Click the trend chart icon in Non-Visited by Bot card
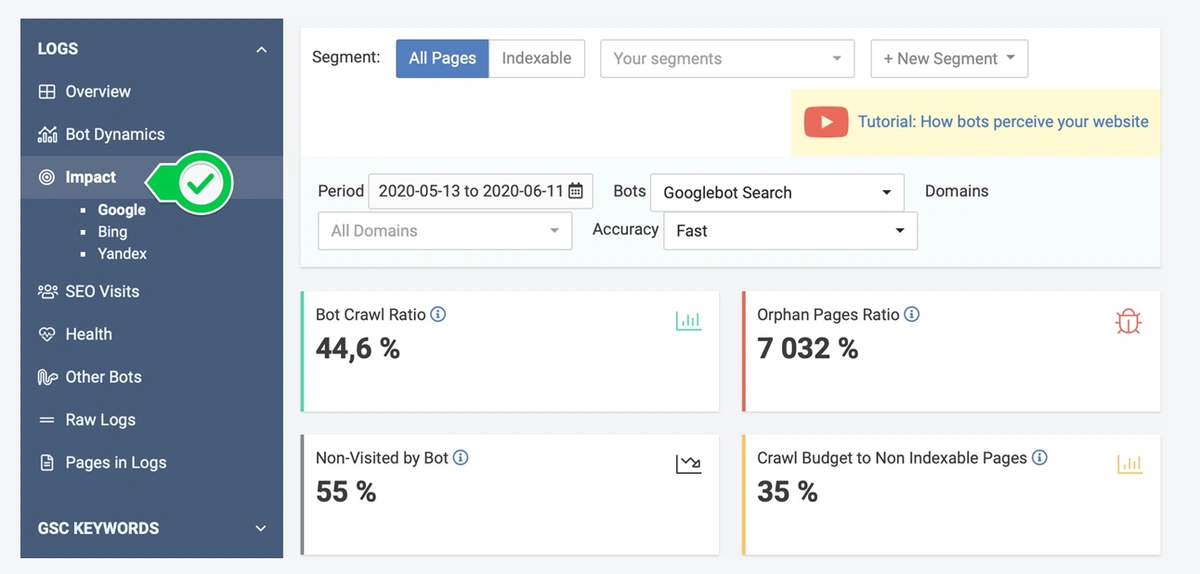 pos(688,464)
